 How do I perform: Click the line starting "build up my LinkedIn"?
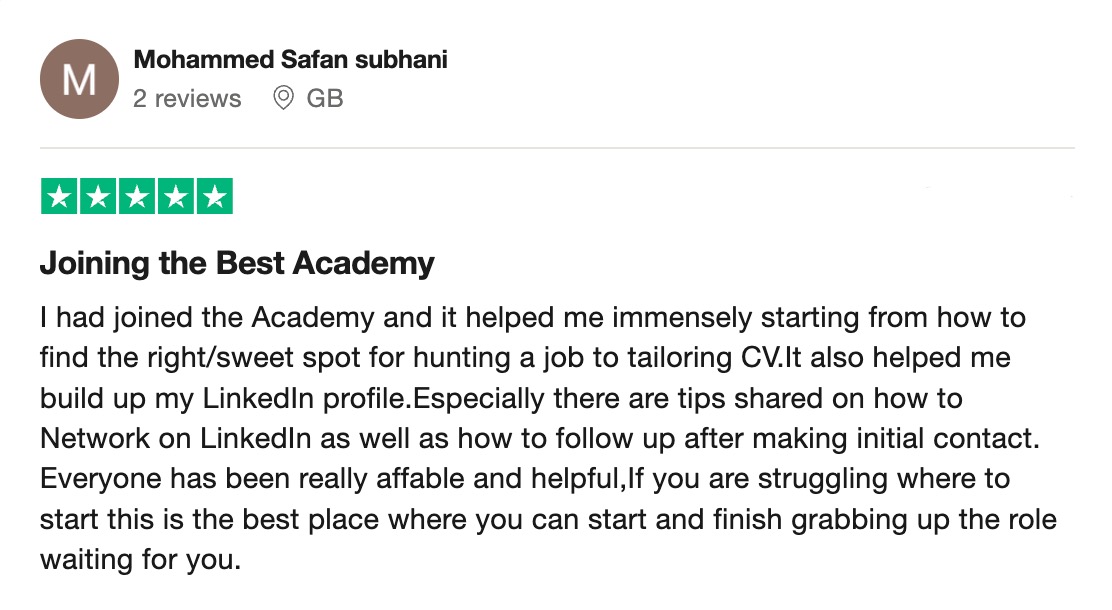pyautogui.click(x=501, y=399)
